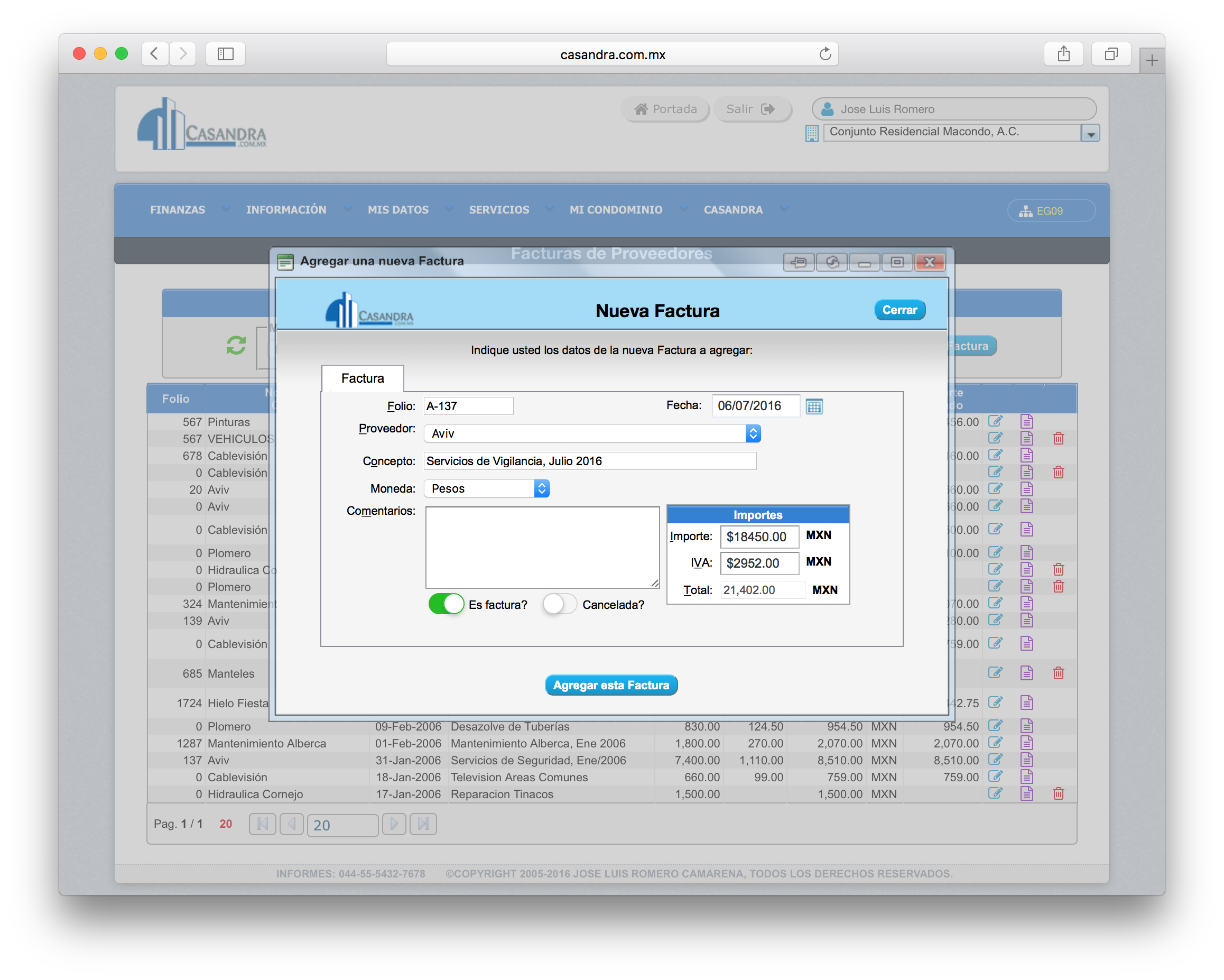Click the Safari back arrow
1224x980 pixels.
(154, 54)
